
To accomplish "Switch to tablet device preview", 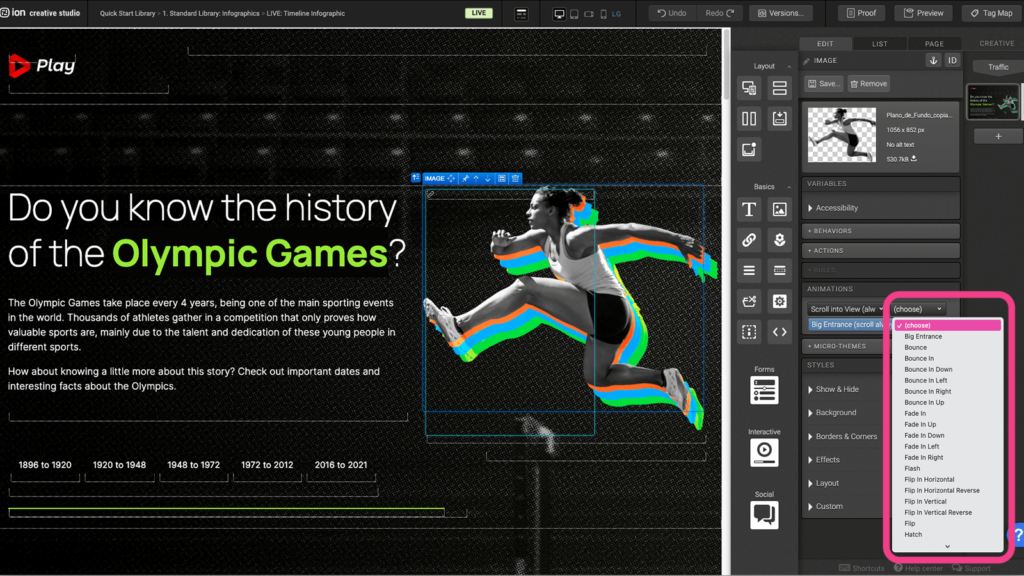I will pyautogui.click(x=574, y=13).
